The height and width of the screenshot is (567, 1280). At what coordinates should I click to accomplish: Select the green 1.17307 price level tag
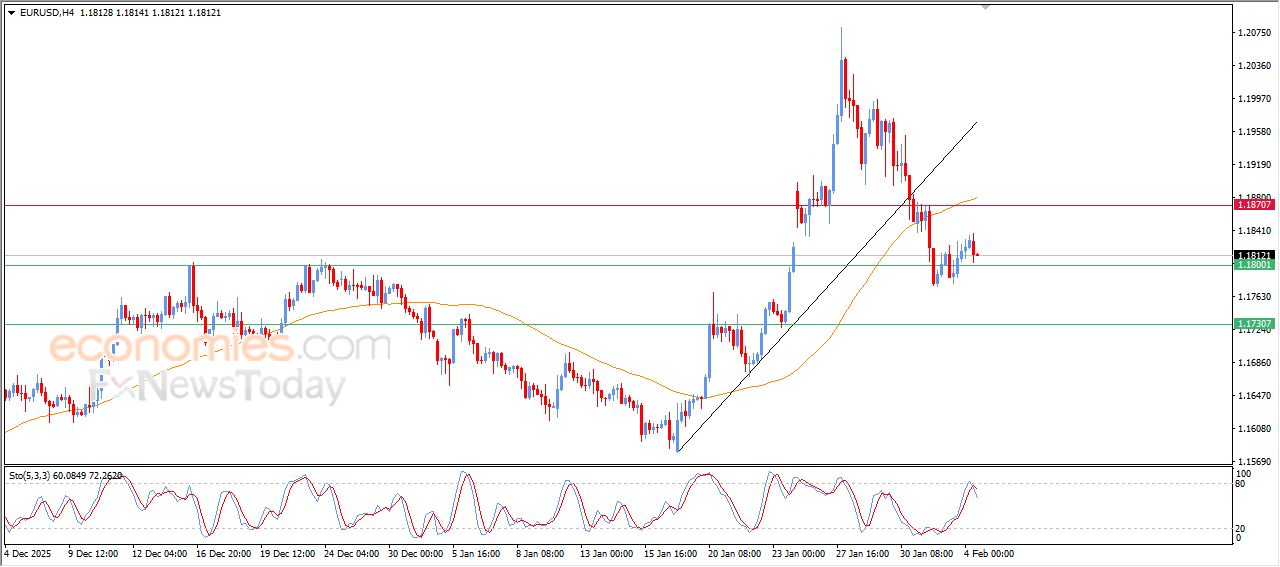[x=1254, y=324]
